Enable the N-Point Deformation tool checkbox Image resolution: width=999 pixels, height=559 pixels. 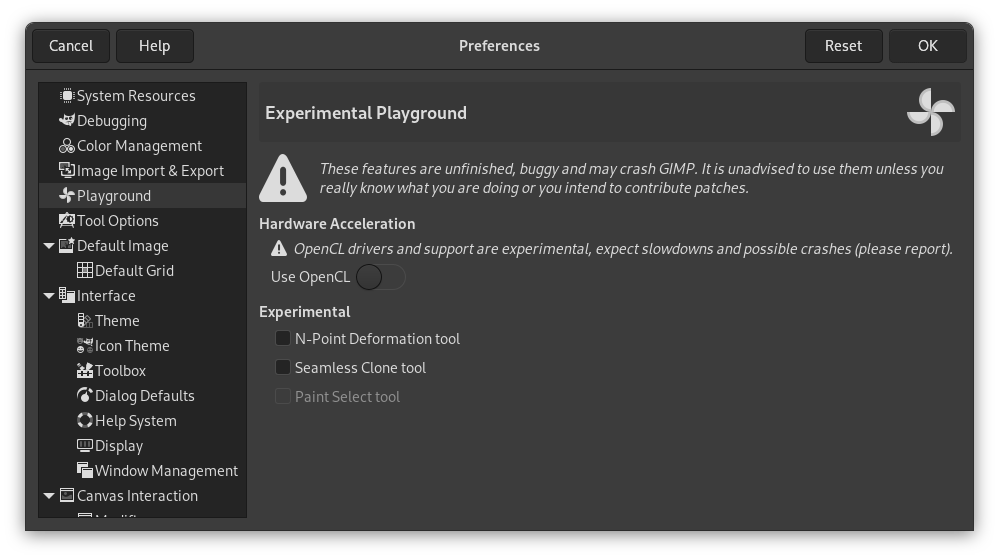[x=283, y=339]
